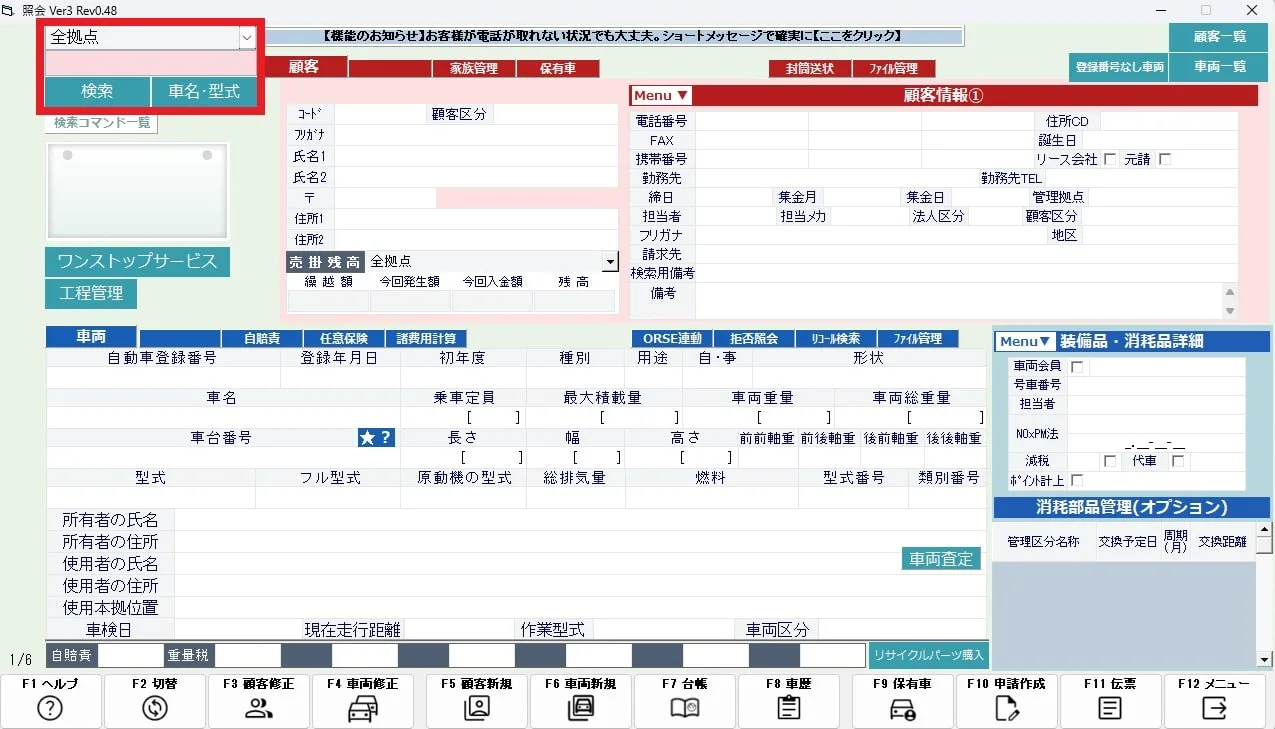The width and height of the screenshot is (1275, 729).
Task: Open the 諸費用計算 tab
Action: [x=426, y=339]
